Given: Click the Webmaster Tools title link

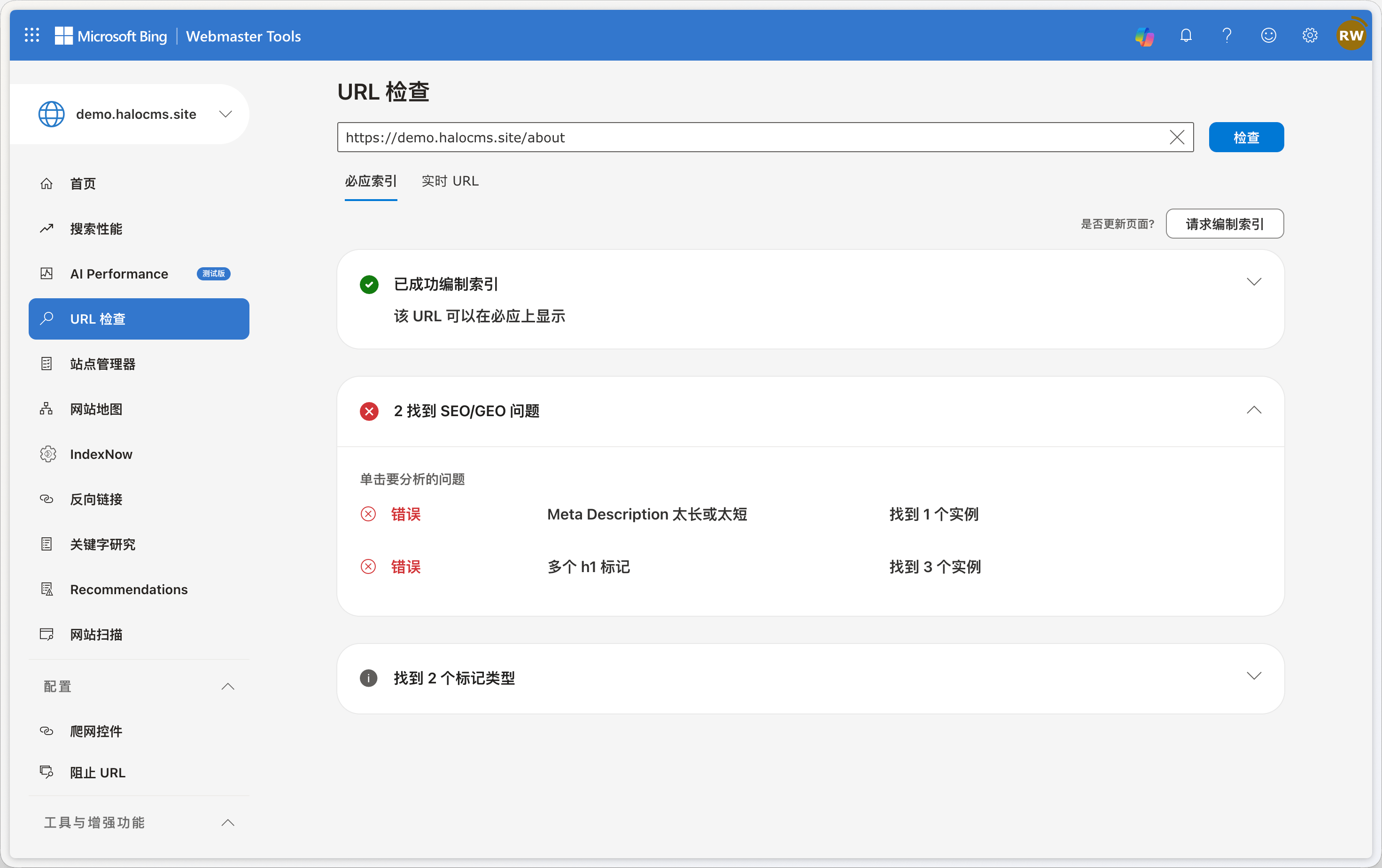Looking at the screenshot, I should (243, 36).
